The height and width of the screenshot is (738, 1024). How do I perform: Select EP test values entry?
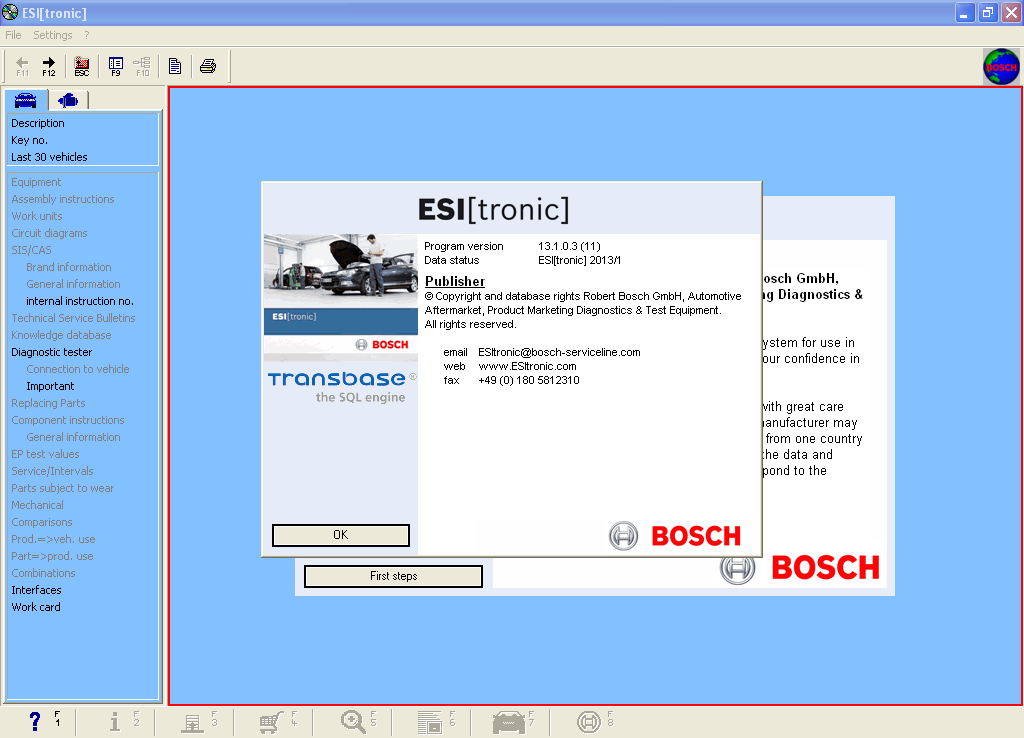pyautogui.click(x=45, y=454)
